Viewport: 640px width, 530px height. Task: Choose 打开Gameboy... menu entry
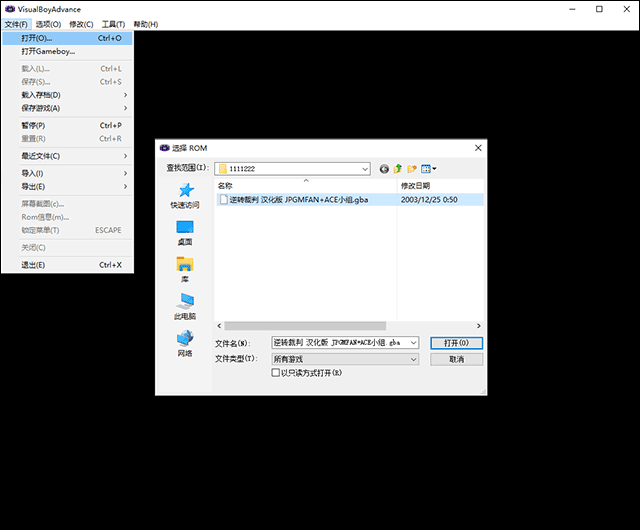67,51
